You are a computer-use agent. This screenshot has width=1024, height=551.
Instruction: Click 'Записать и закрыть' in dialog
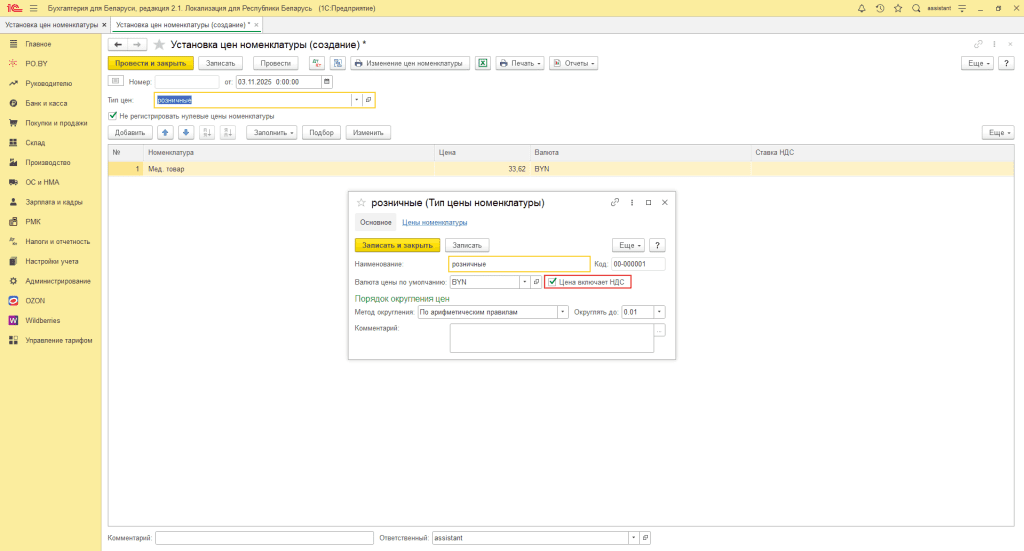397,245
